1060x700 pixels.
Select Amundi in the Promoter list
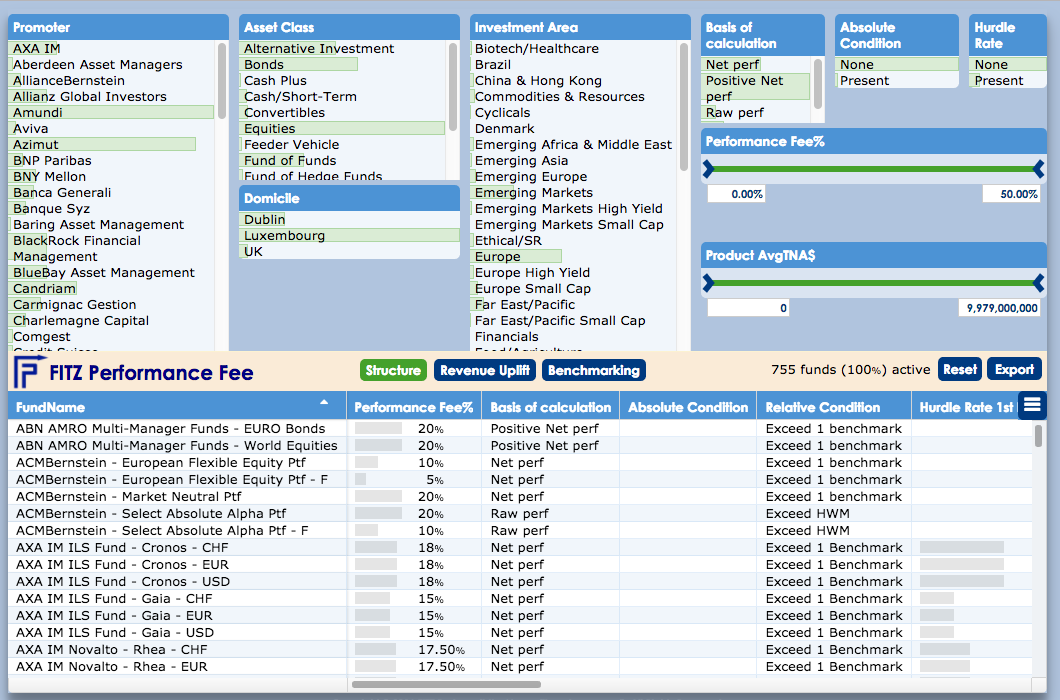(x=38, y=113)
